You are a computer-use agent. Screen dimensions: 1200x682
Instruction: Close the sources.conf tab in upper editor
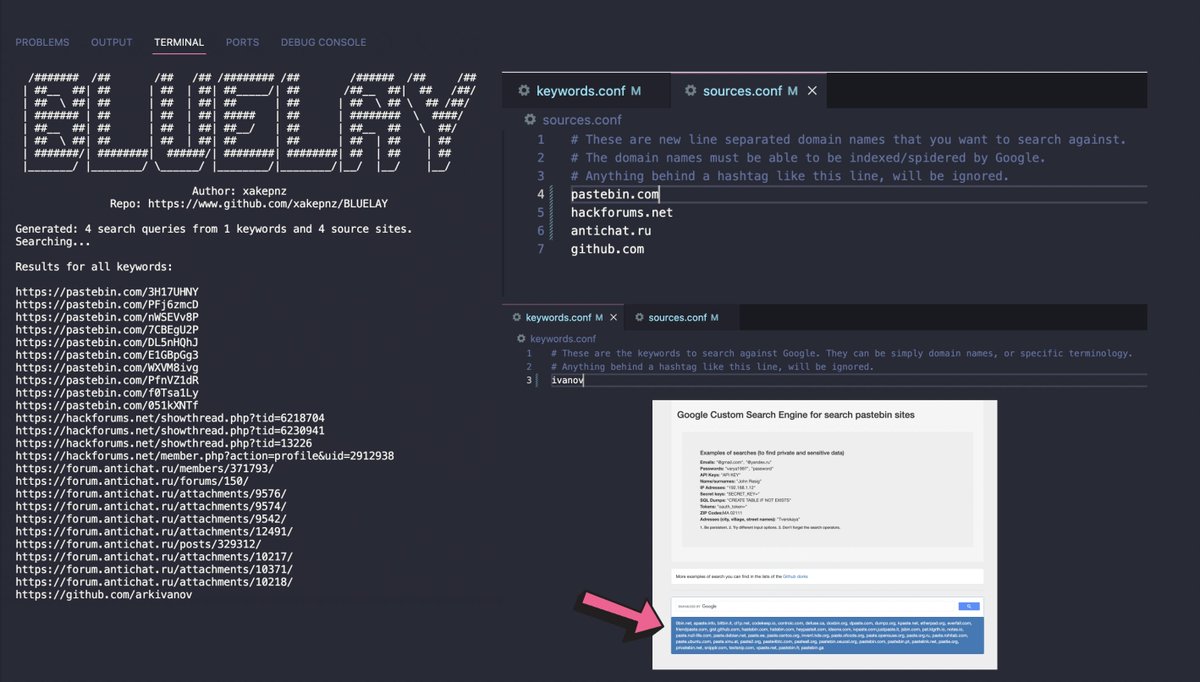[812, 91]
